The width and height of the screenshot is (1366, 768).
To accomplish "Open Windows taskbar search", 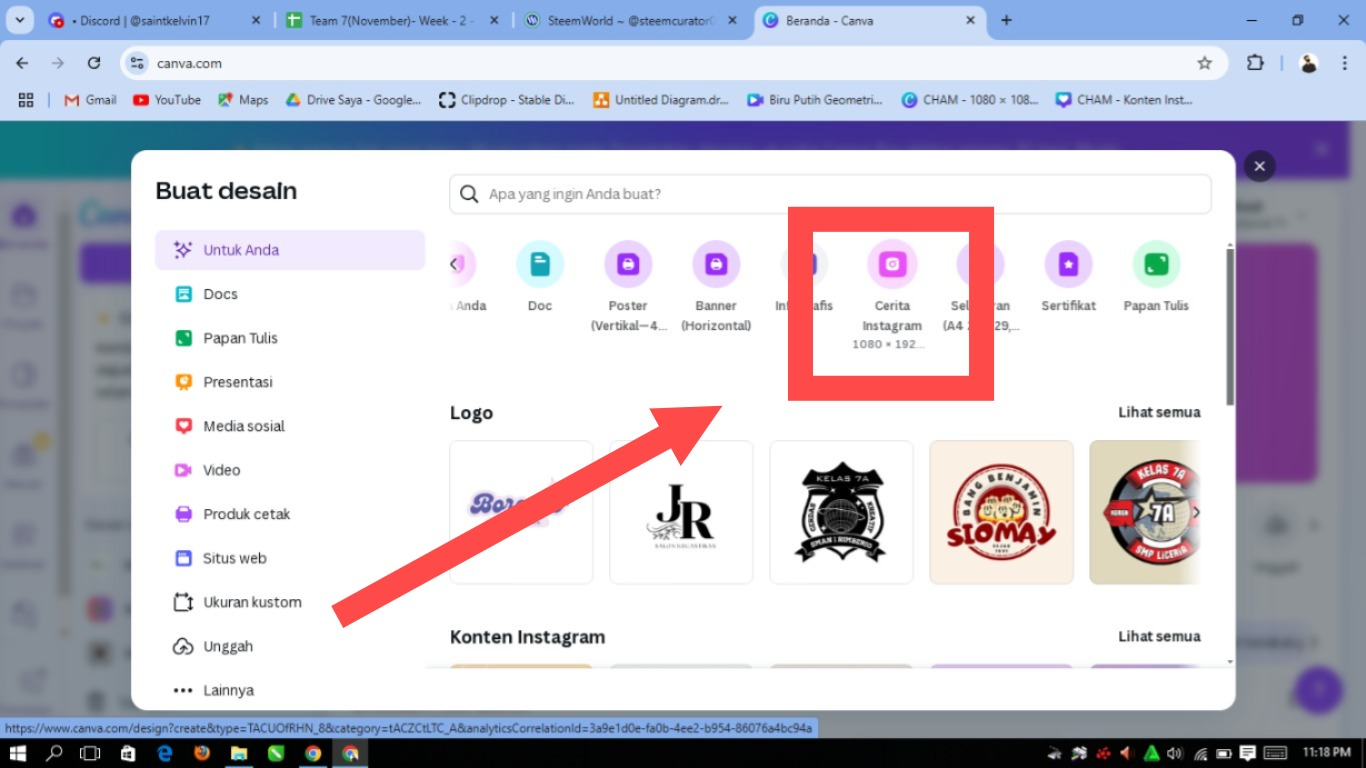I will [55, 753].
